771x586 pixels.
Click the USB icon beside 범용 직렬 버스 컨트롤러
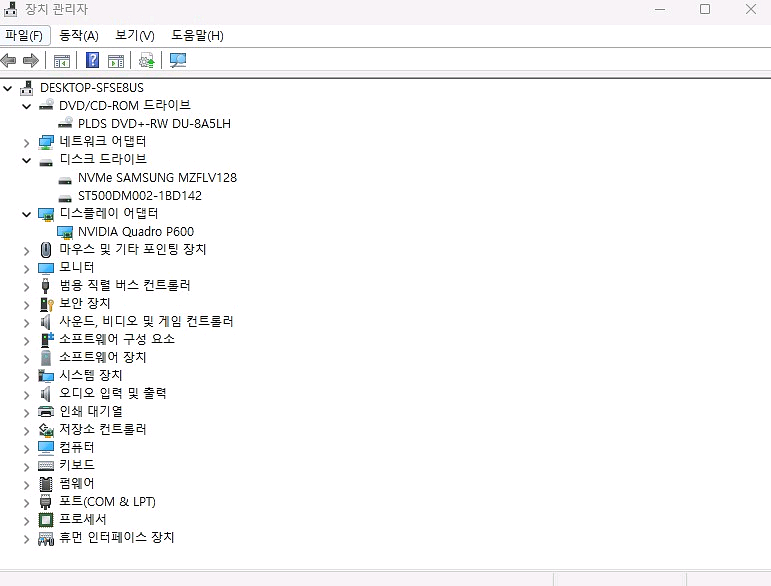(46, 286)
